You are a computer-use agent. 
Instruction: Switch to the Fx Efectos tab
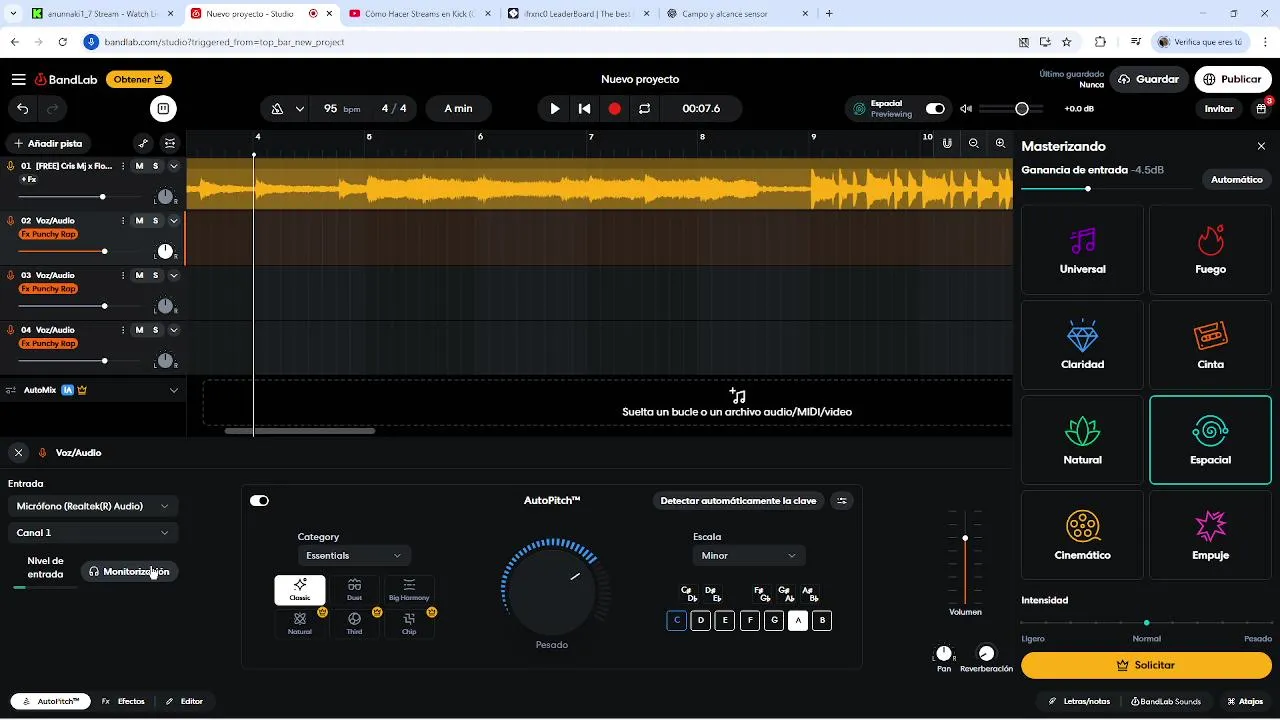coord(123,702)
